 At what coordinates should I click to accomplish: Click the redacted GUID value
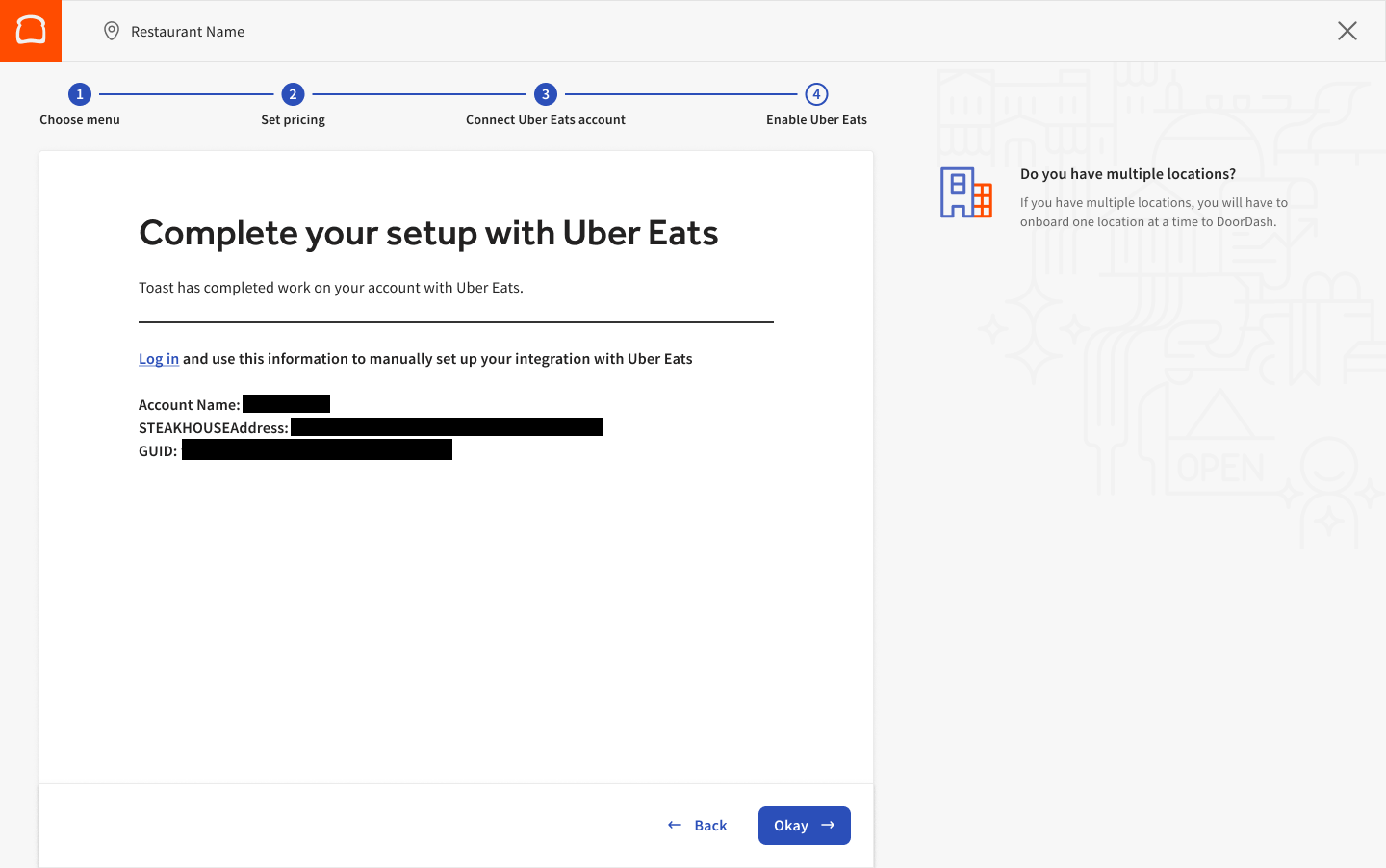coord(316,449)
